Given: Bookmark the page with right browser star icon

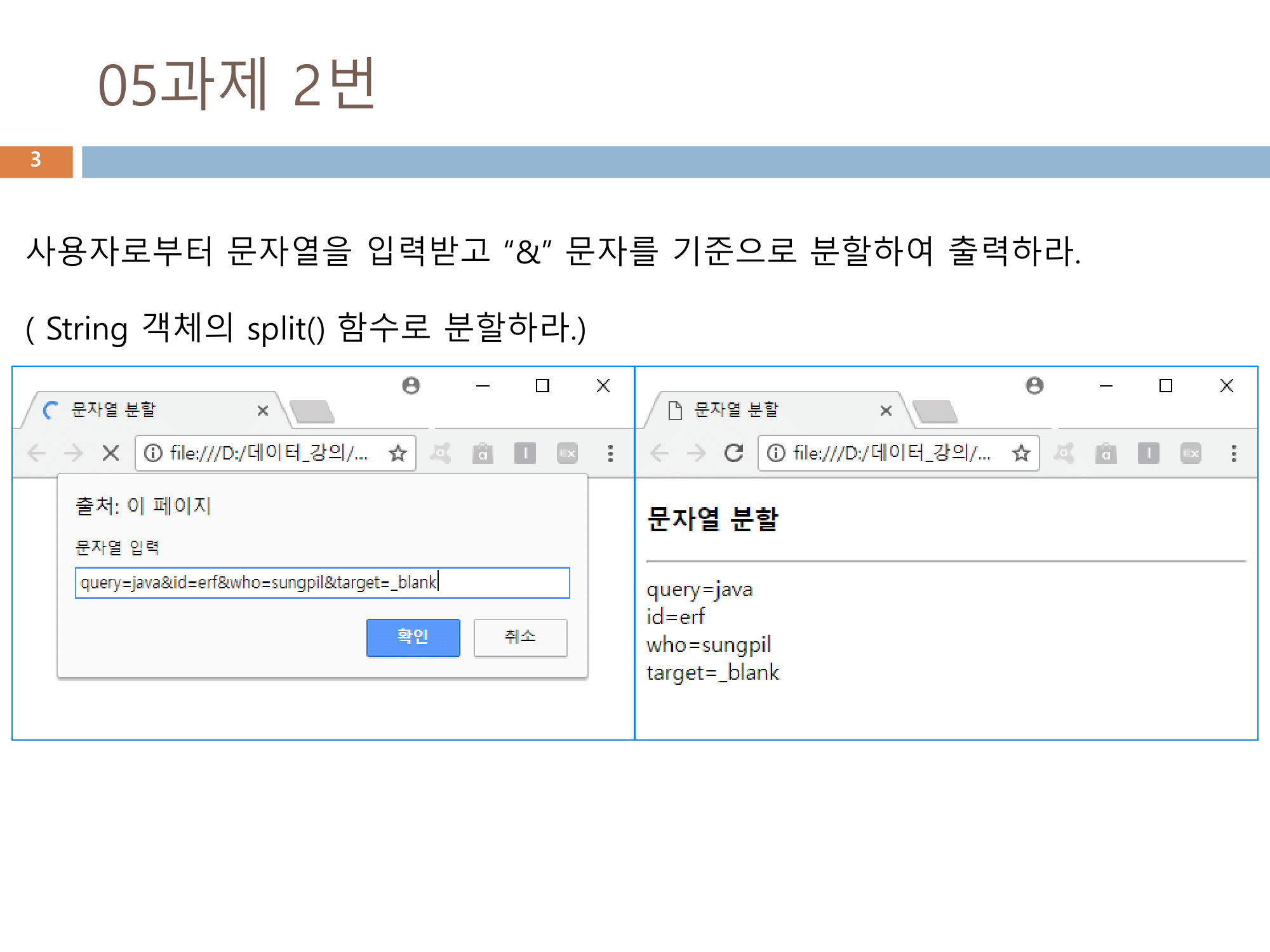Looking at the screenshot, I should pyautogui.click(x=1021, y=453).
